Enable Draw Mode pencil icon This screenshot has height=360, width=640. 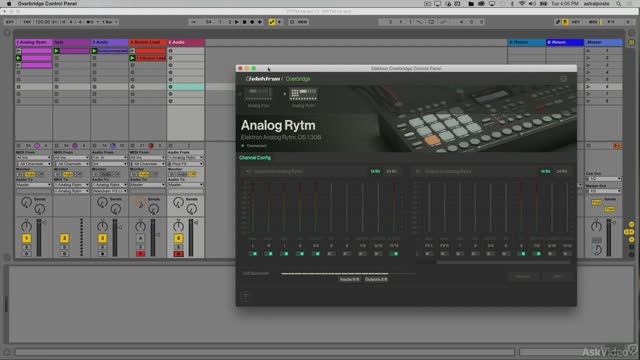558,22
